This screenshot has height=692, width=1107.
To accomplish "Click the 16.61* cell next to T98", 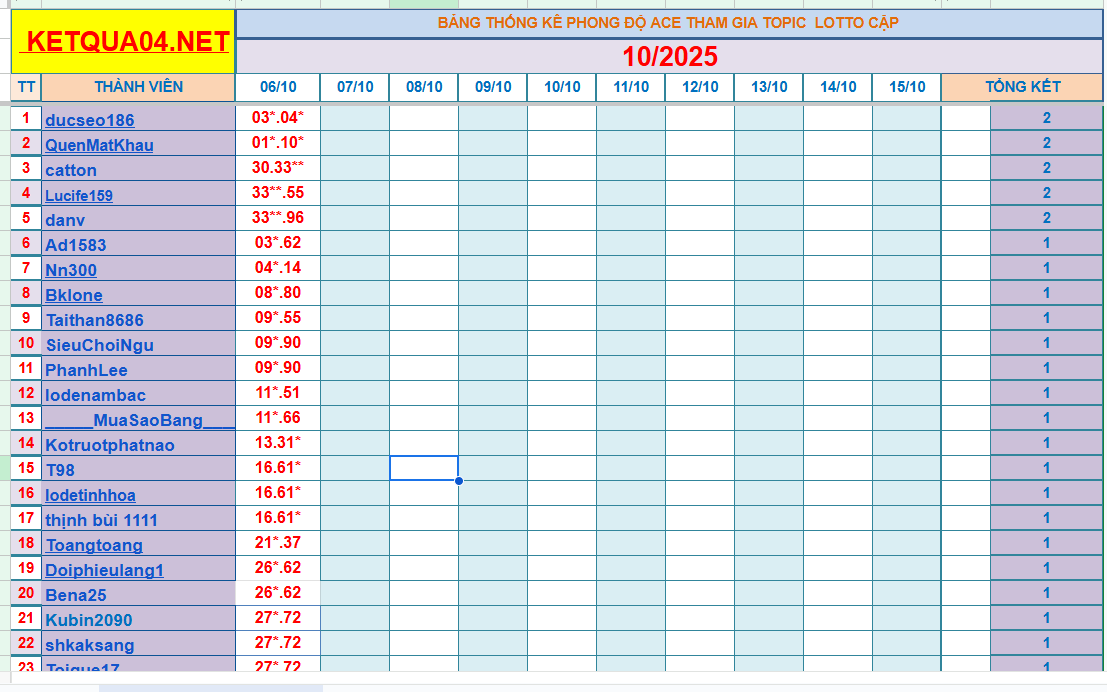I will pyautogui.click(x=278, y=469).
